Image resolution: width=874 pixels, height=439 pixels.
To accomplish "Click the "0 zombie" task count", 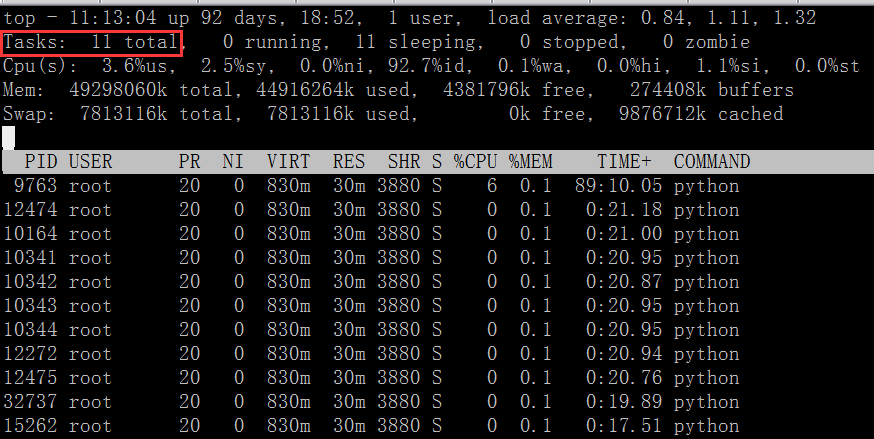I will click(706, 42).
